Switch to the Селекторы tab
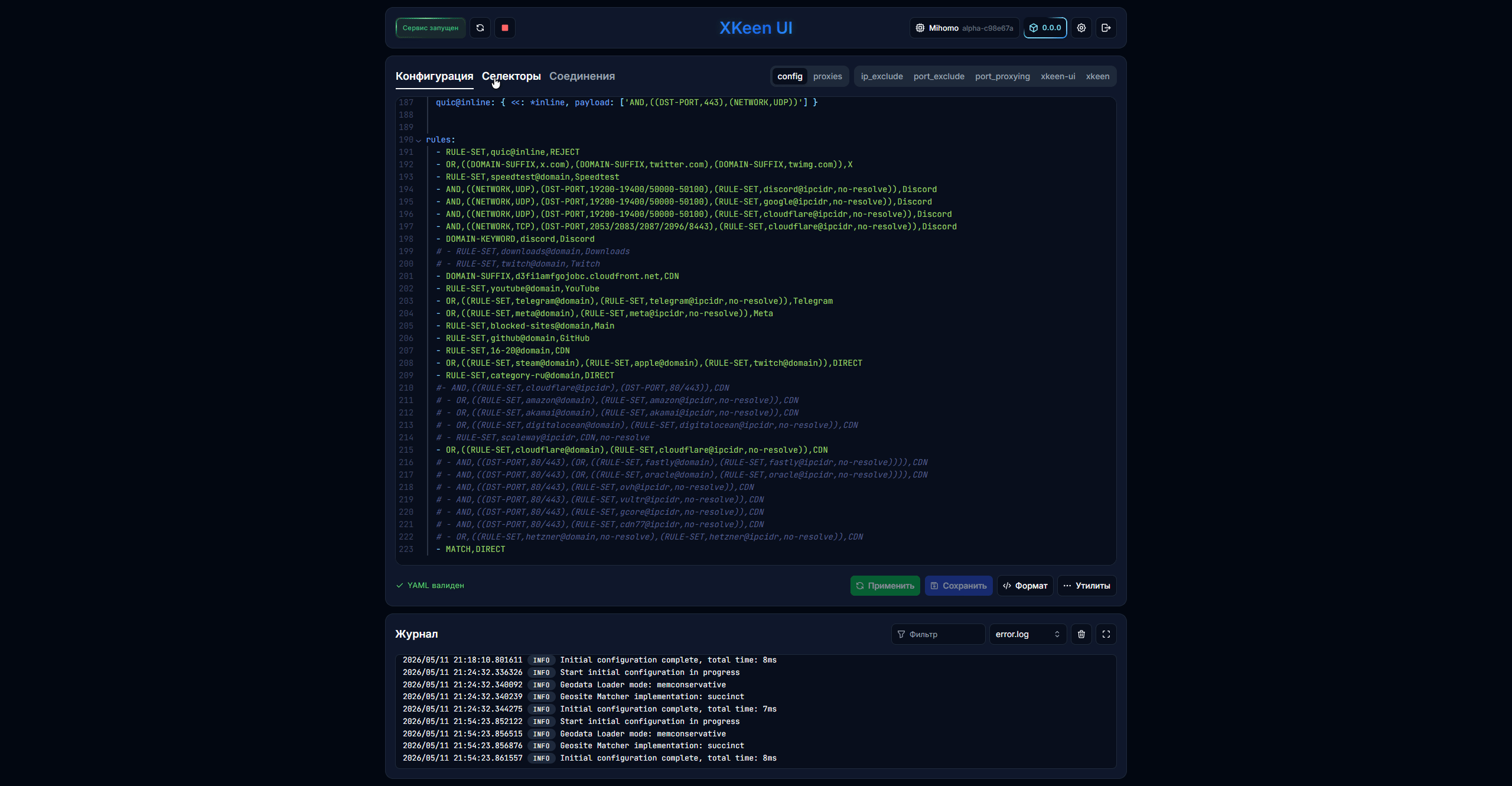The image size is (1512, 786). click(511, 76)
